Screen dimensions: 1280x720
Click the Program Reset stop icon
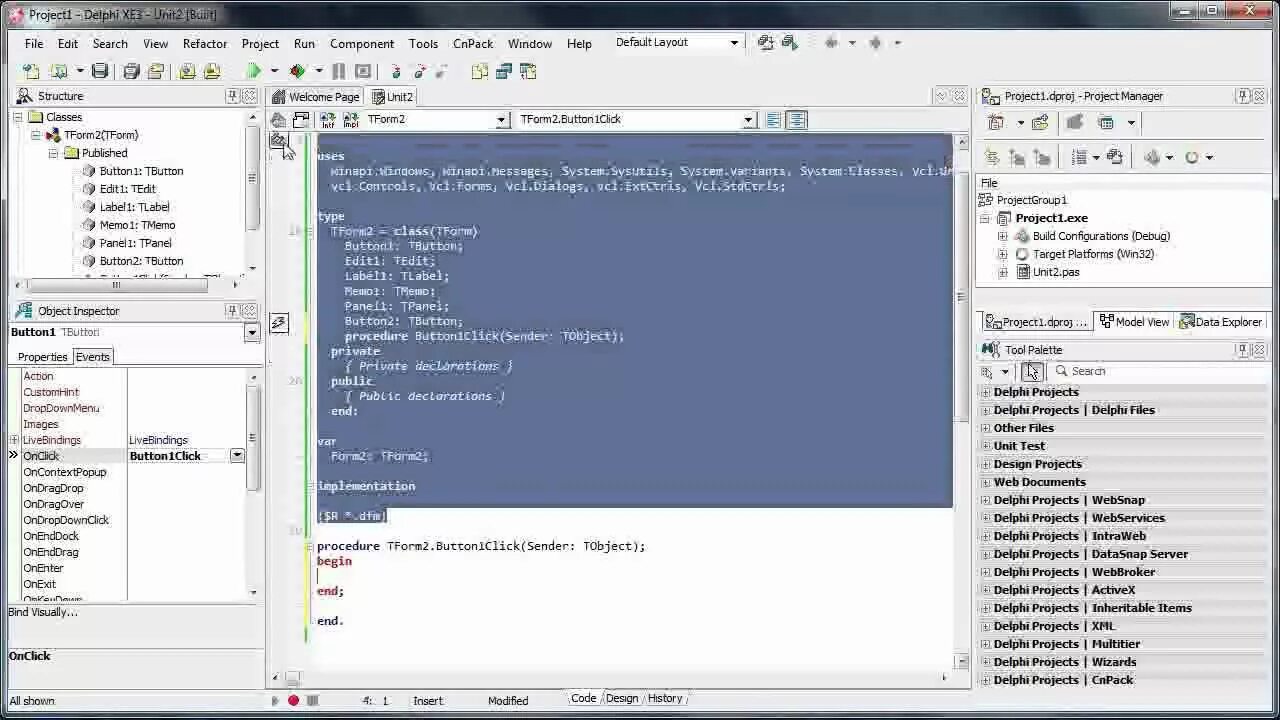click(362, 71)
